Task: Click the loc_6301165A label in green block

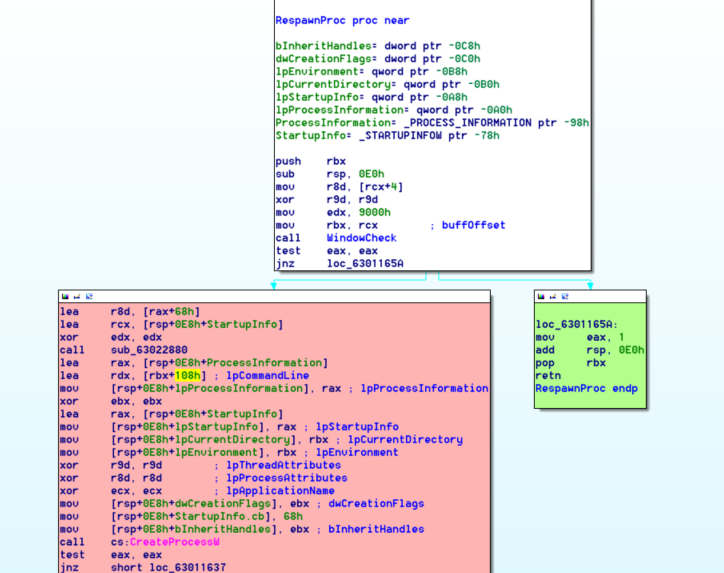Action: pos(576,324)
